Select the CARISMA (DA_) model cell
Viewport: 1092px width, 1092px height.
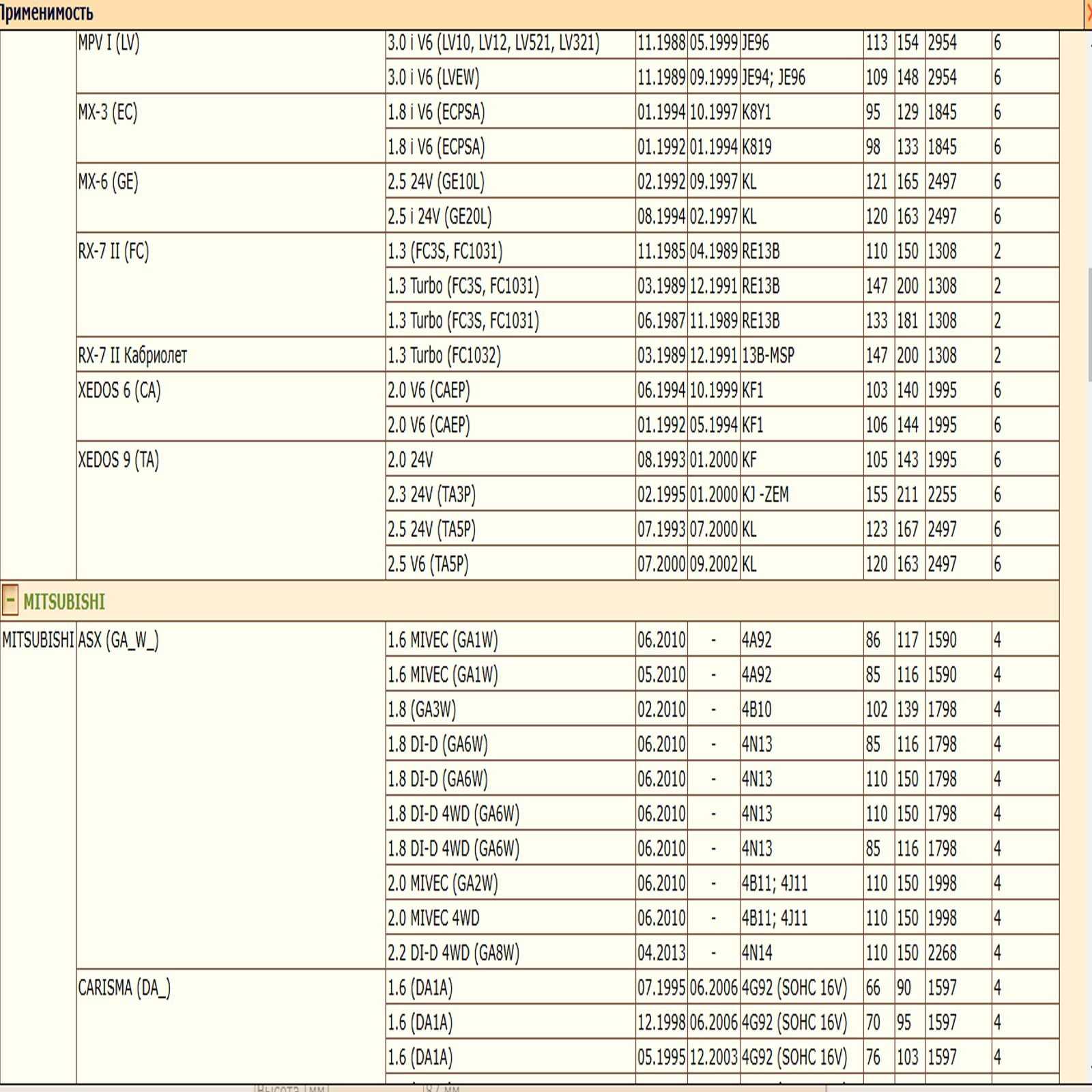pos(124,988)
